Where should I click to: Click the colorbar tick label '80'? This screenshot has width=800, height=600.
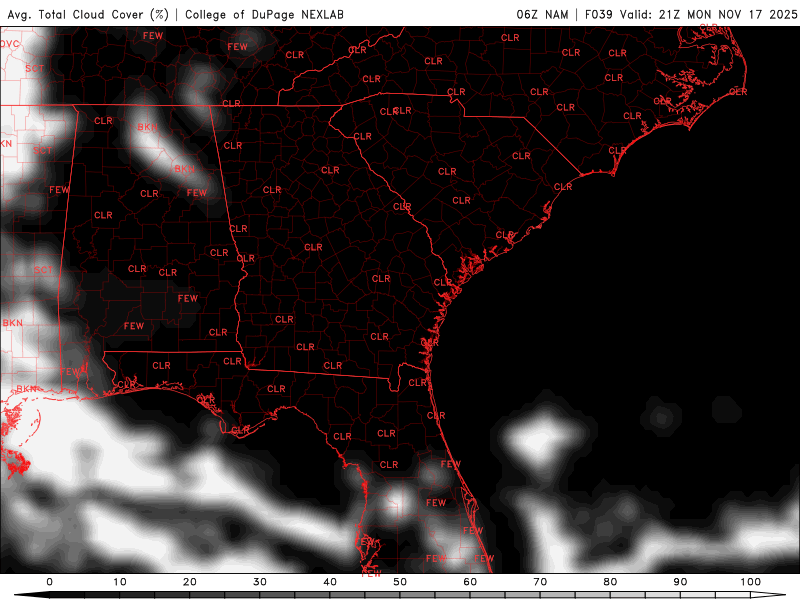coord(610,582)
